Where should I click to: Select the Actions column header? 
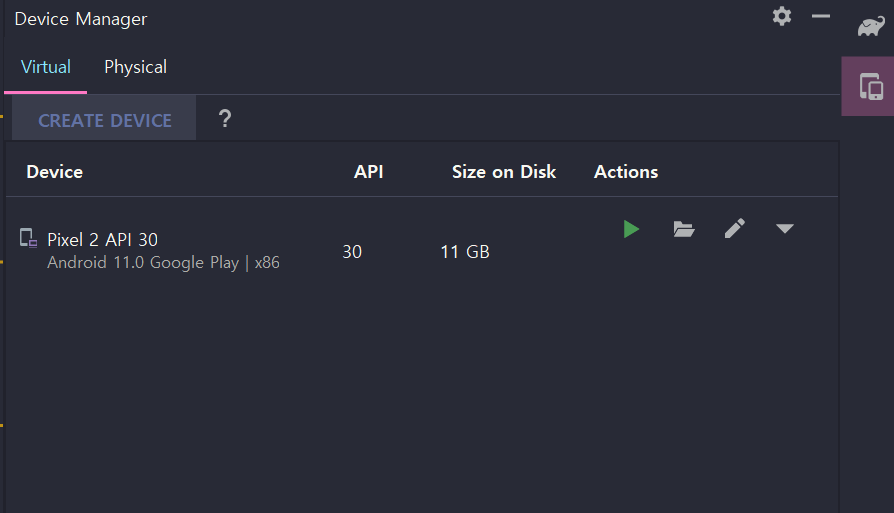point(626,172)
